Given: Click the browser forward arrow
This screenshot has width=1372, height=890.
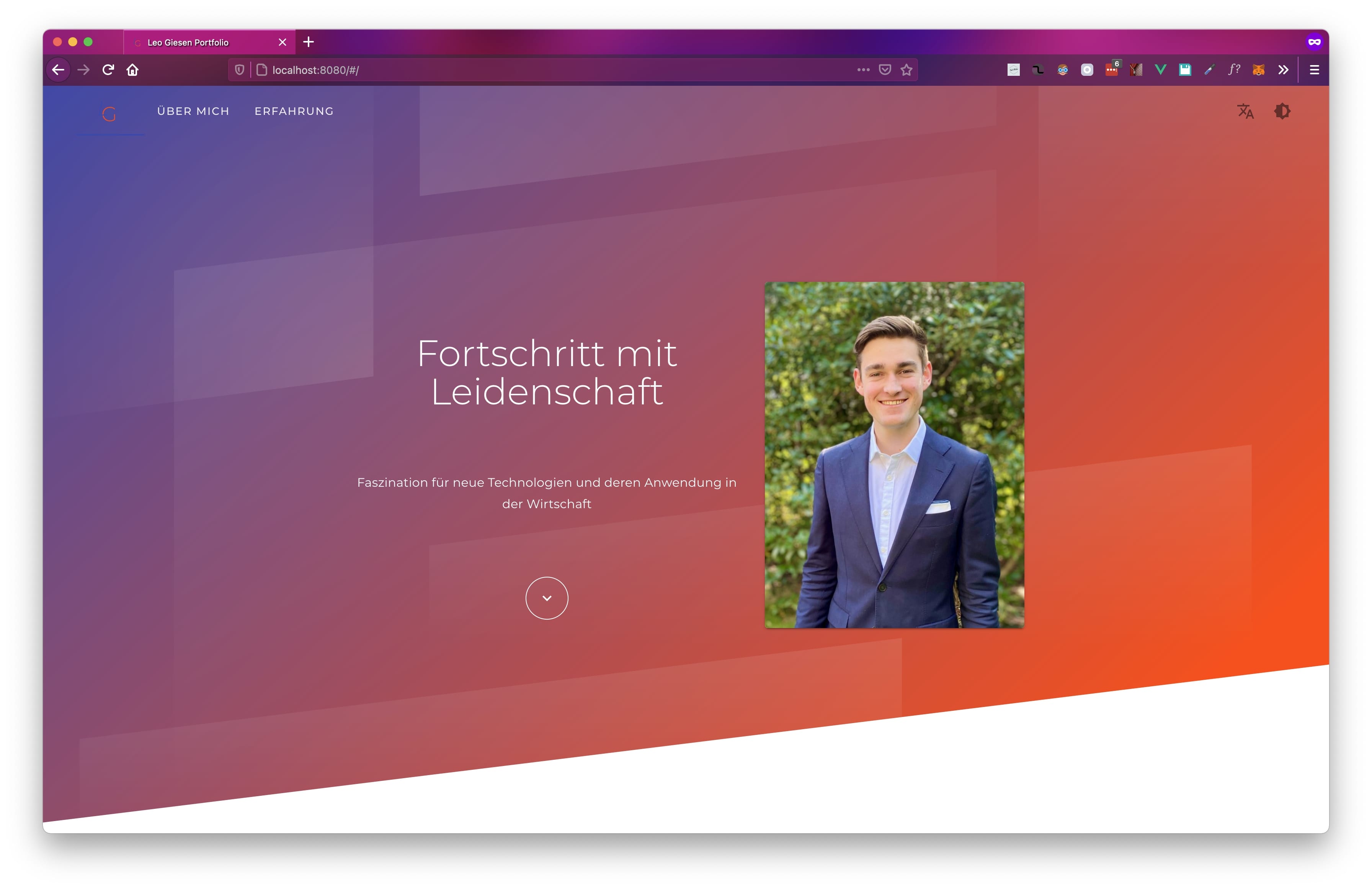Looking at the screenshot, I should coord(83,70).
